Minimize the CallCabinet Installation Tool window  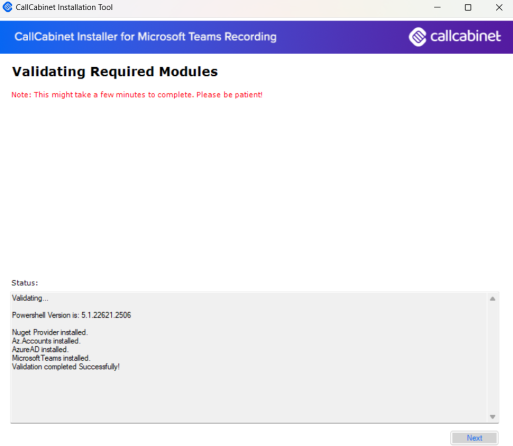coord(437,7)
